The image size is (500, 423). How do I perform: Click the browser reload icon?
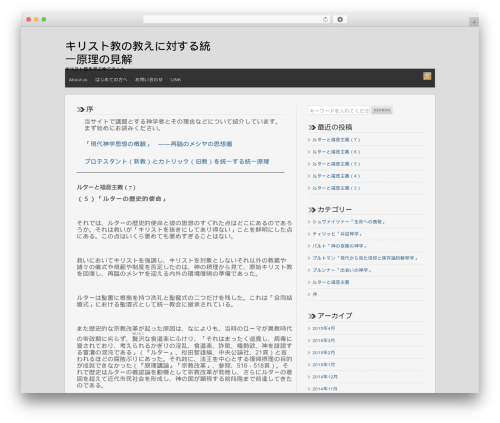325,20
